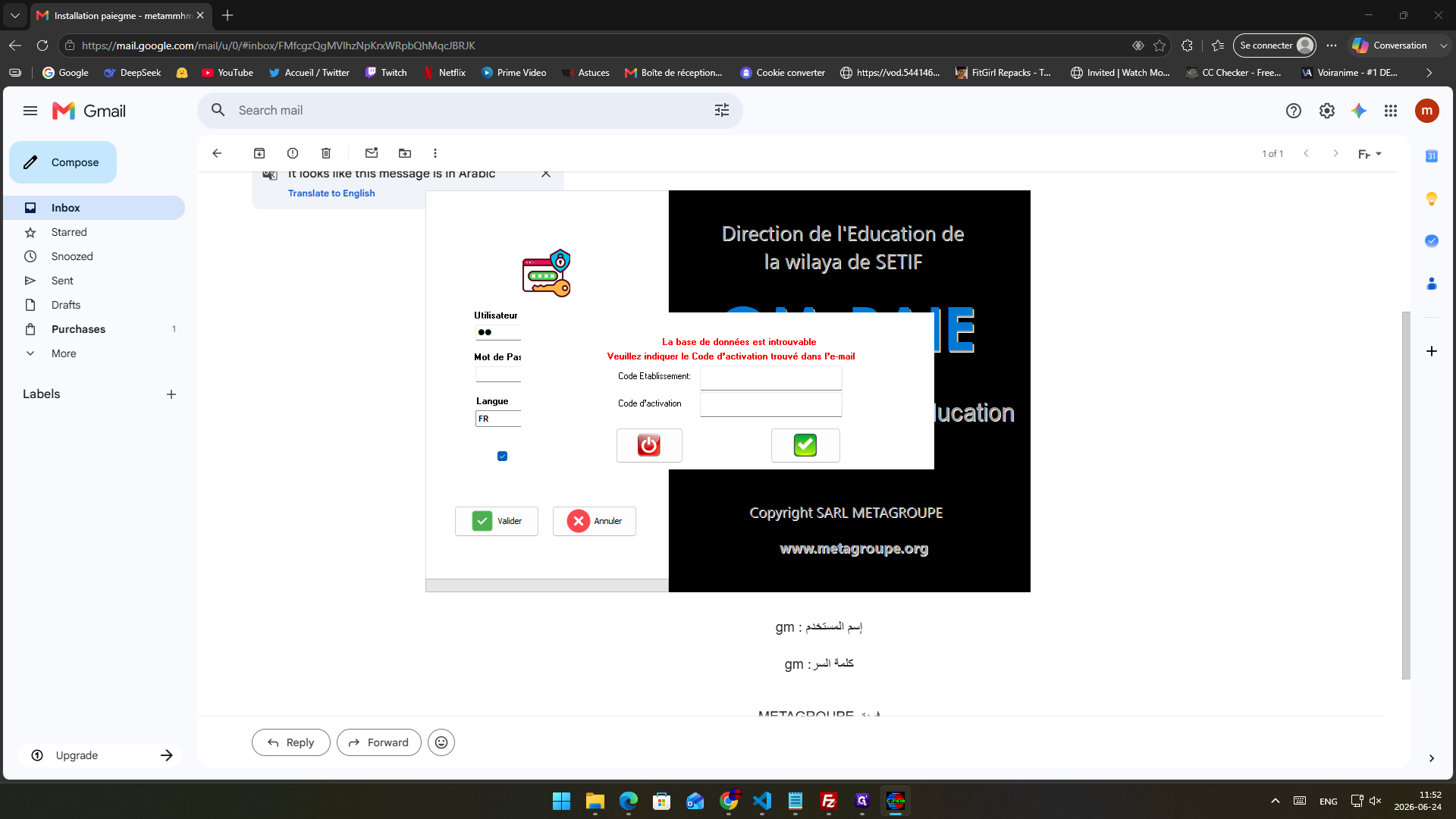This screenshot has height=819, width=1456.
Task: Click the email vertical scrollbar
Action: (1406, 495)
